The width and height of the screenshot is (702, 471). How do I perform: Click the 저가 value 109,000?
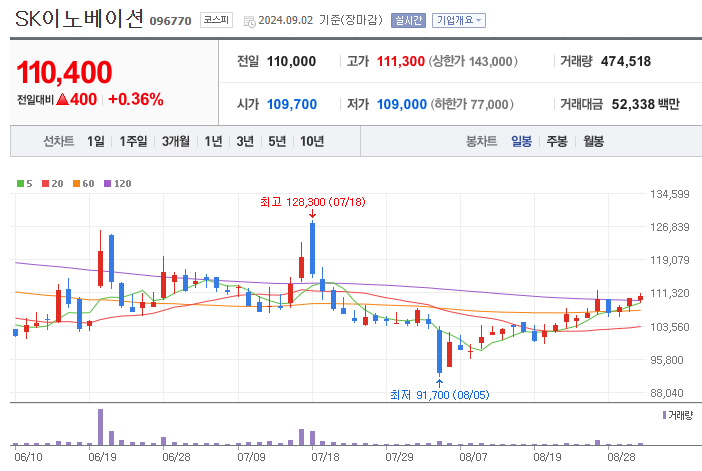point(402,104)
